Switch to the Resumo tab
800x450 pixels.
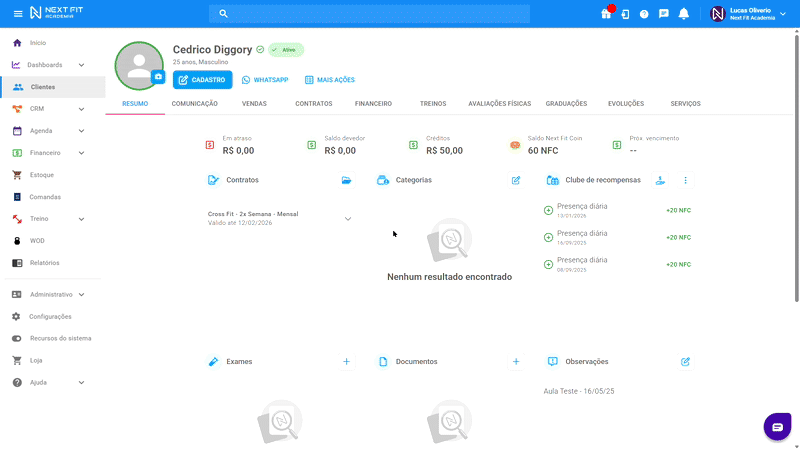[135, 104]
